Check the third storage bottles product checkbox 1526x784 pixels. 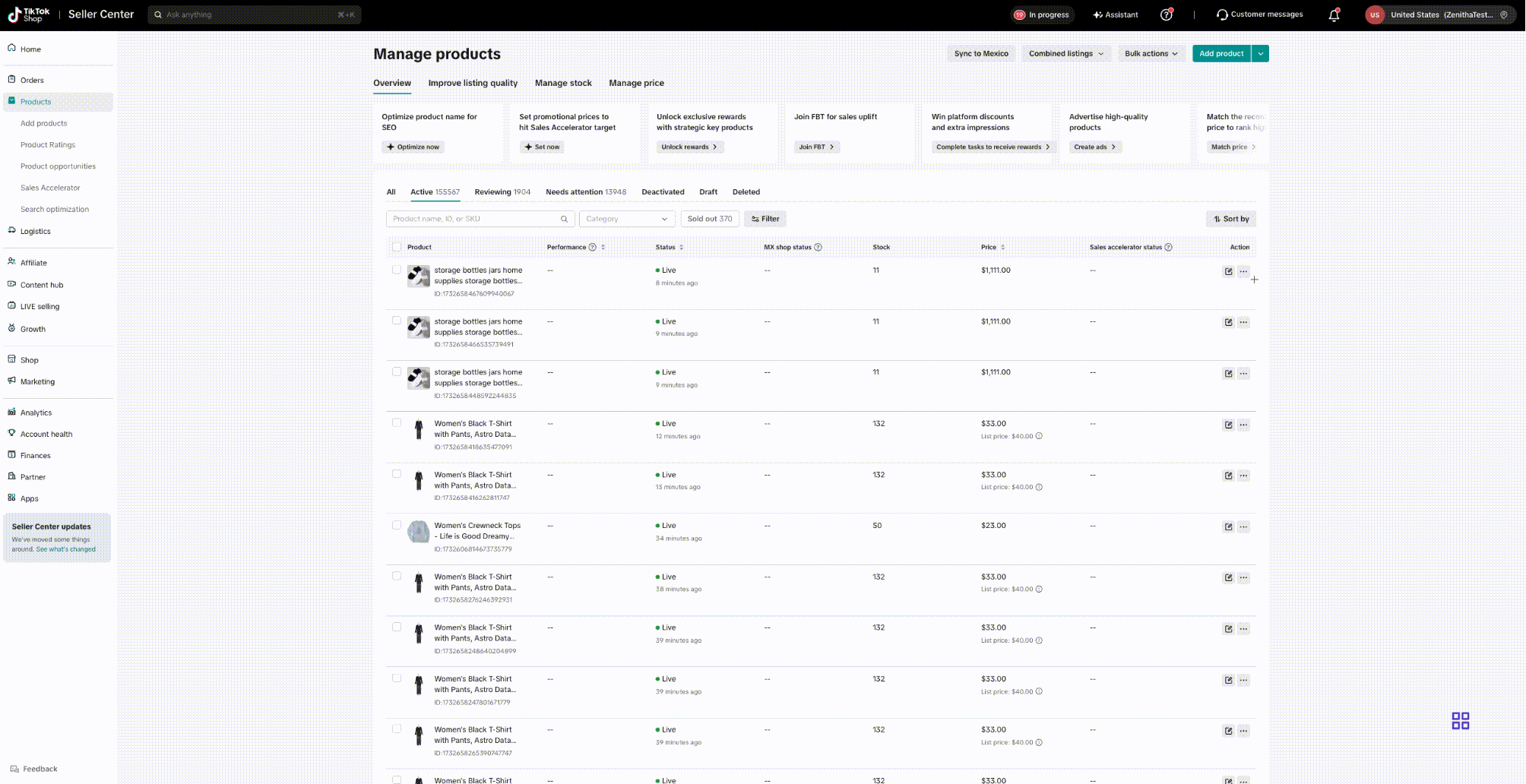coord(397,371)
